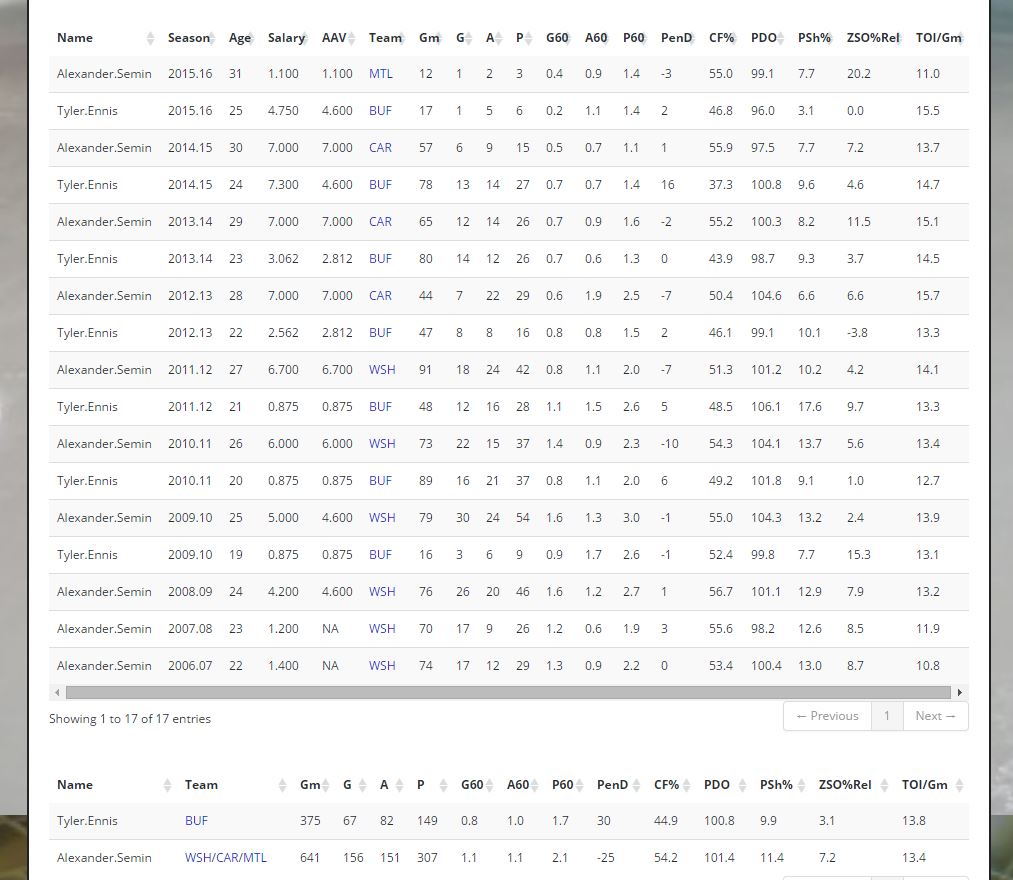Viewport: 1013px width, 880px height.
Task: Open WSH link in 2011.12 Semin row
Action: pos(382,370)
